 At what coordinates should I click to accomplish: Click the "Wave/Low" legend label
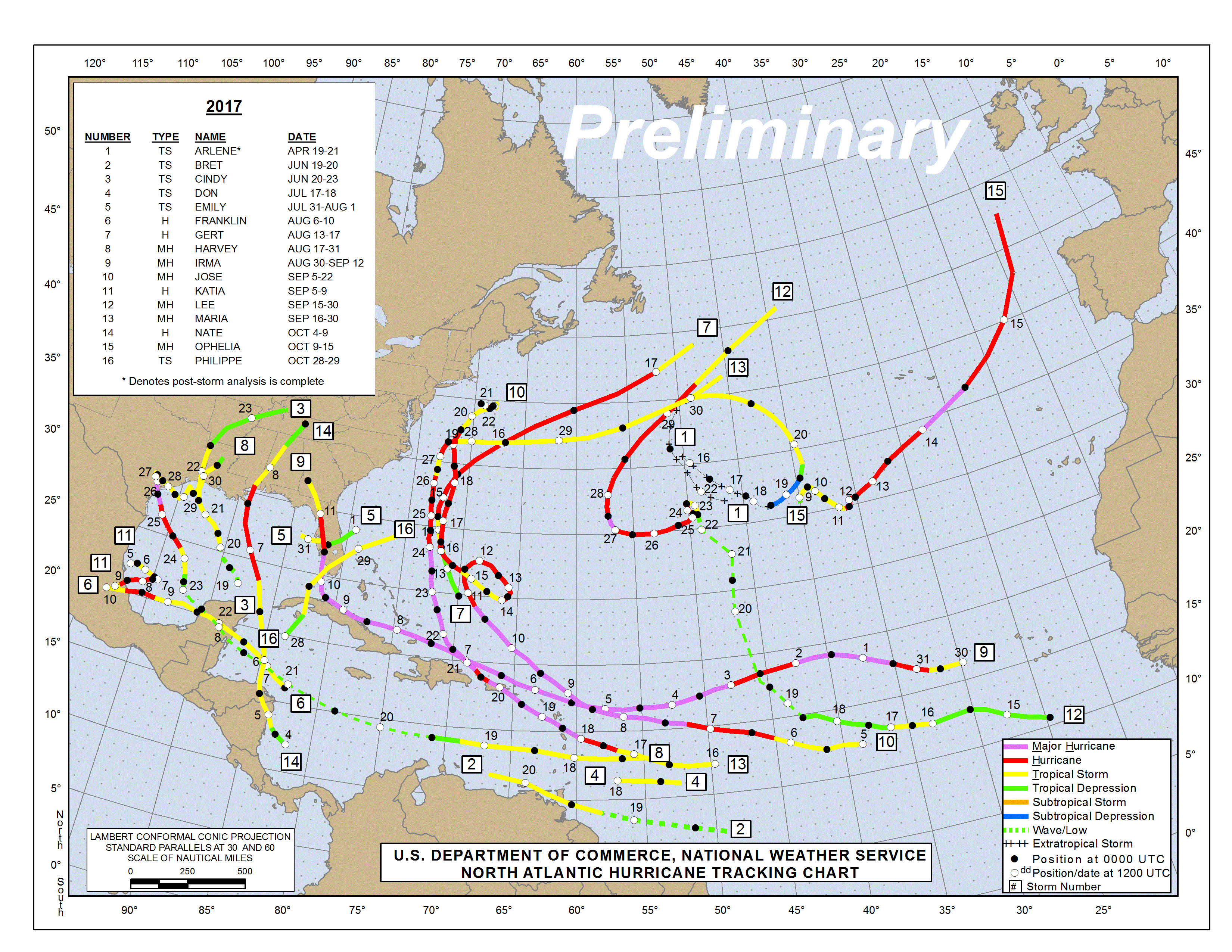coord(1060,830)
